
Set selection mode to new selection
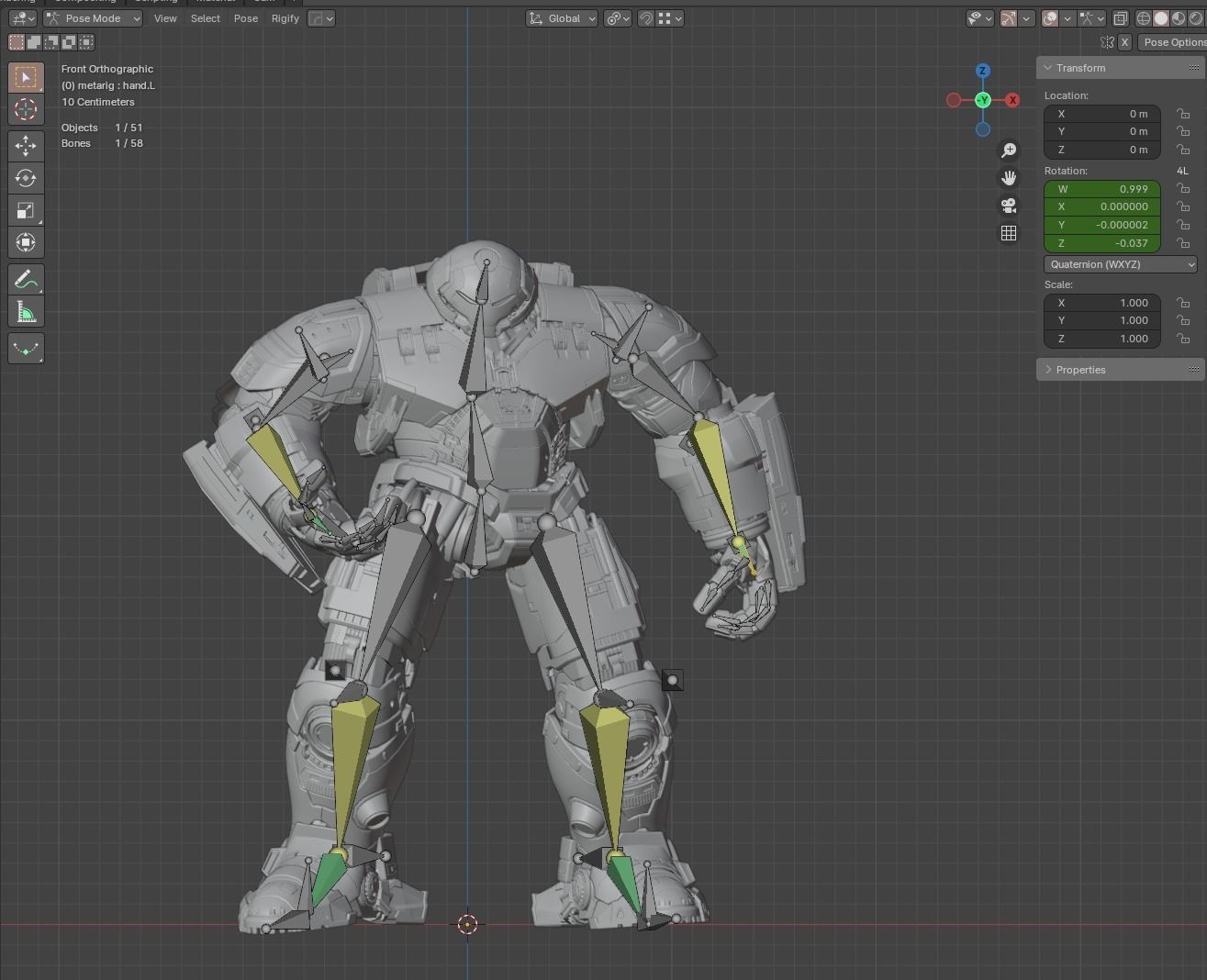[17, 42]
